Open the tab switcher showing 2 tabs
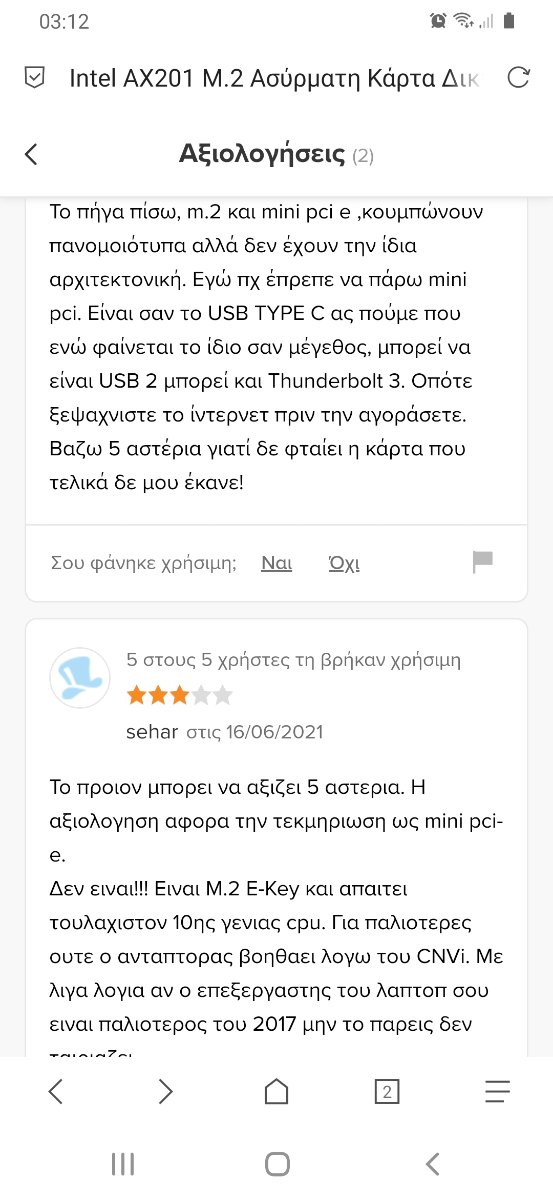The image size is (553, 1200). tap(386, 1091)
